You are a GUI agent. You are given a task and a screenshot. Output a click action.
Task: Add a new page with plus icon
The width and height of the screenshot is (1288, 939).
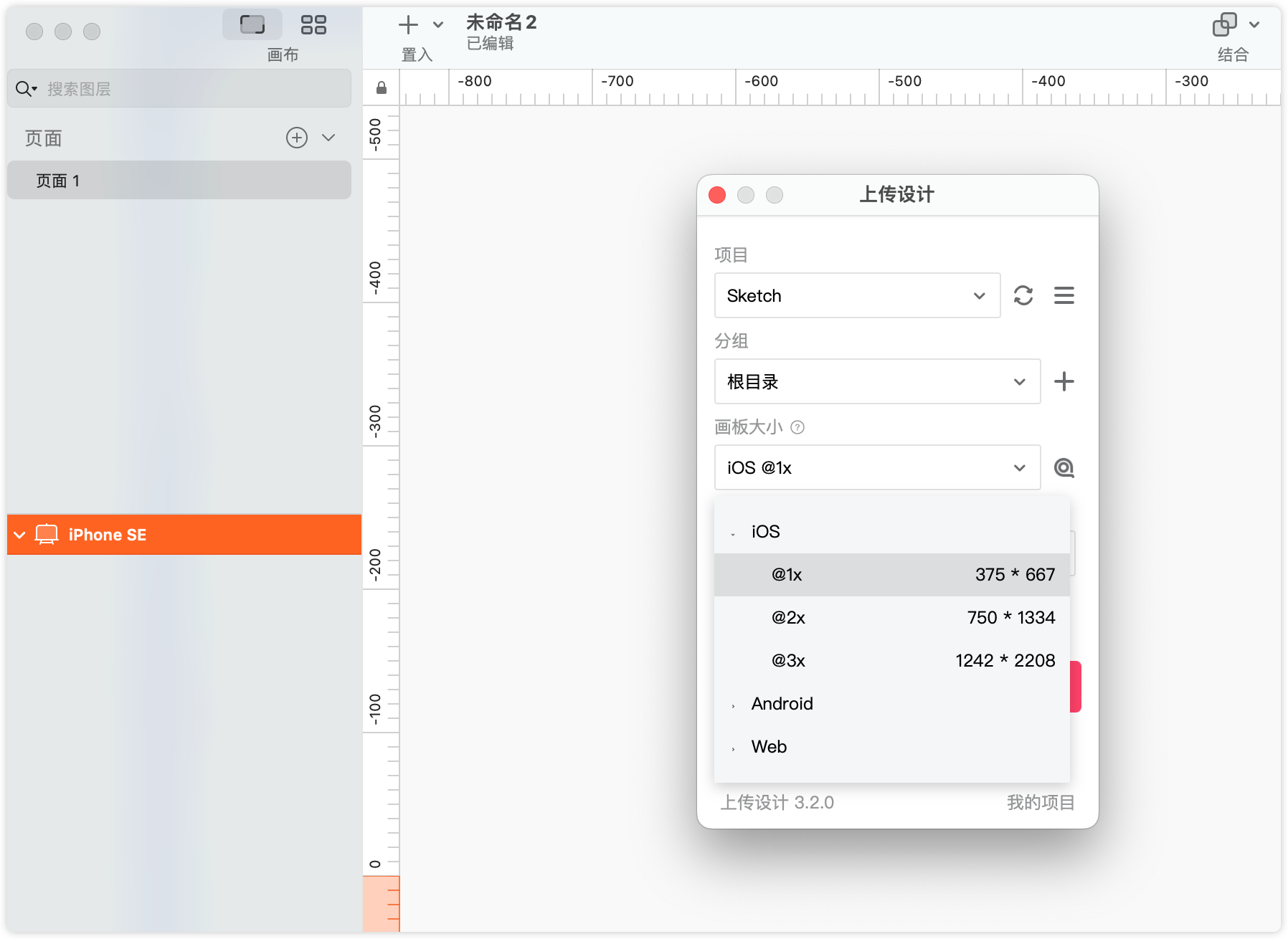click(297, 138)
